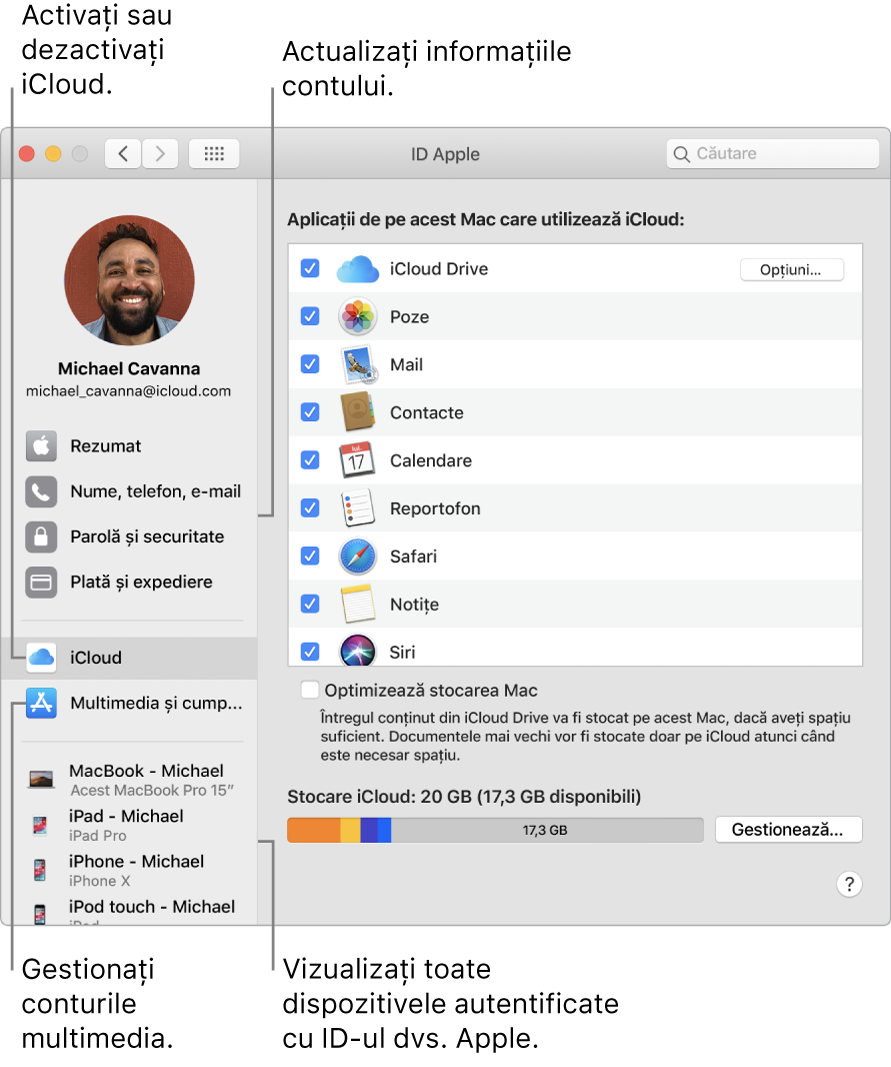
Task: Select Parolă și securitate in sidebar
Action: [x=129, y=537]
